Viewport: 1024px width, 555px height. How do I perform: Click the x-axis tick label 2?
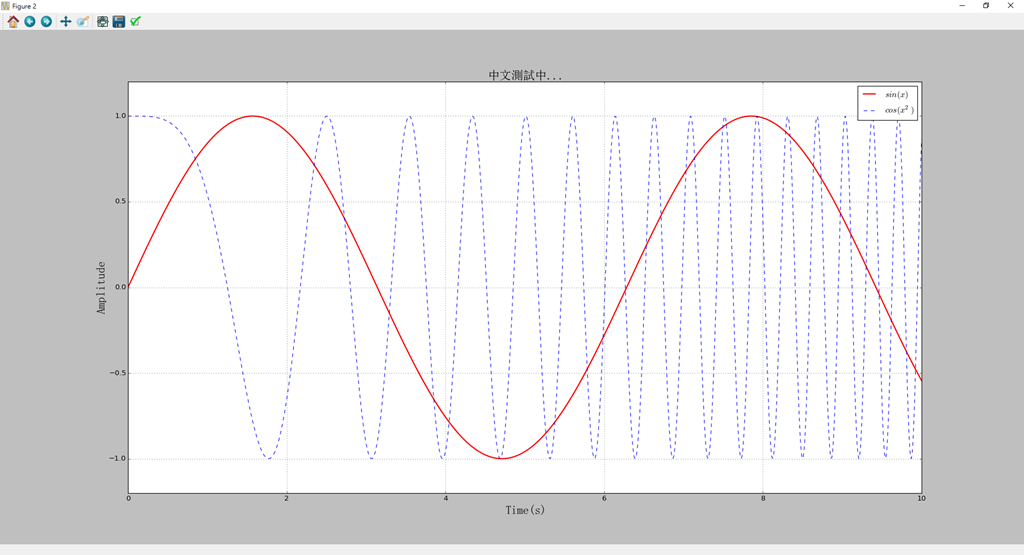coord(287,499)
